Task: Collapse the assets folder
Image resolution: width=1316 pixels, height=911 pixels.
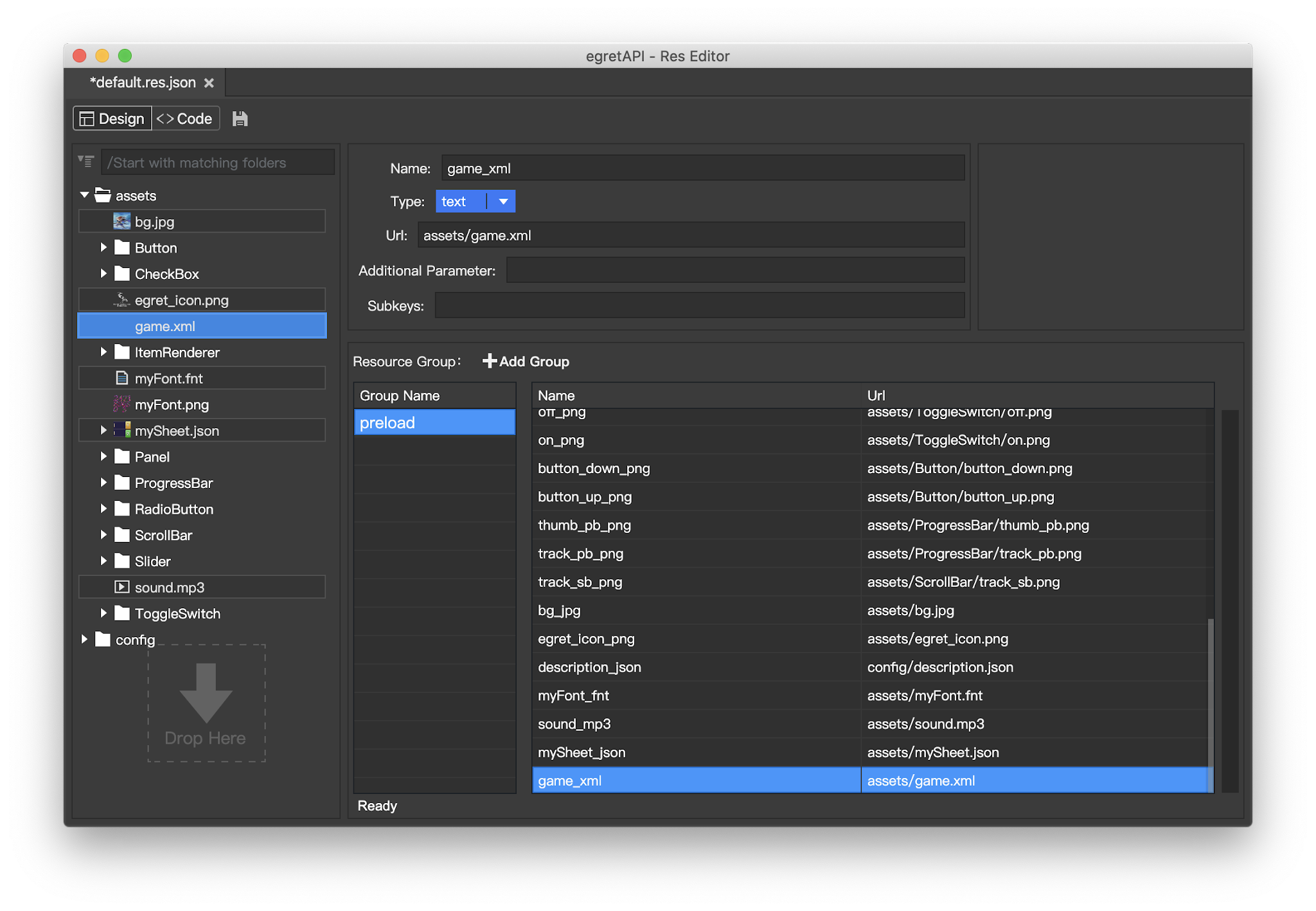Action: click(84, 195)
